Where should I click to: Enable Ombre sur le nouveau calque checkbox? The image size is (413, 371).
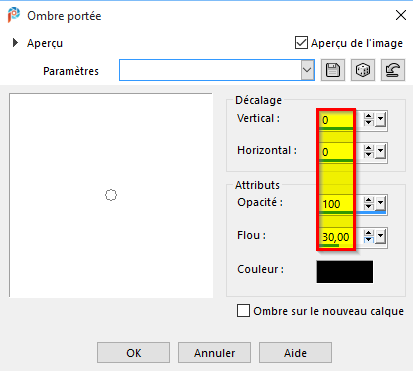(243, 311)
